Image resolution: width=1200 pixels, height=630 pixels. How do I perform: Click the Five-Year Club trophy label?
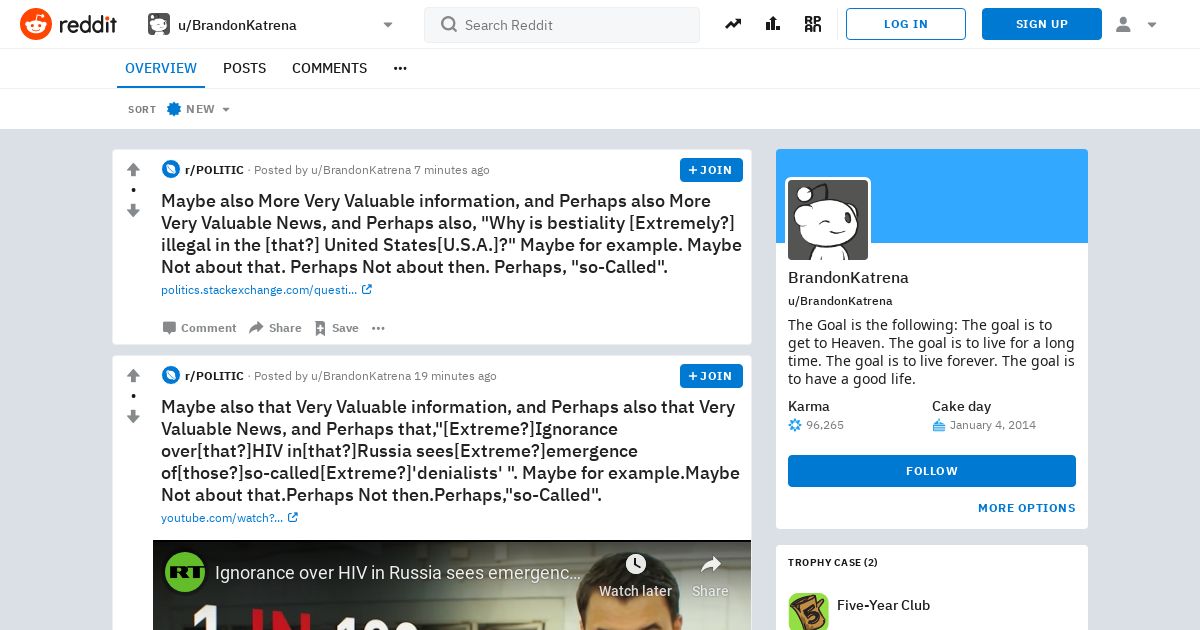pos(883,605)
